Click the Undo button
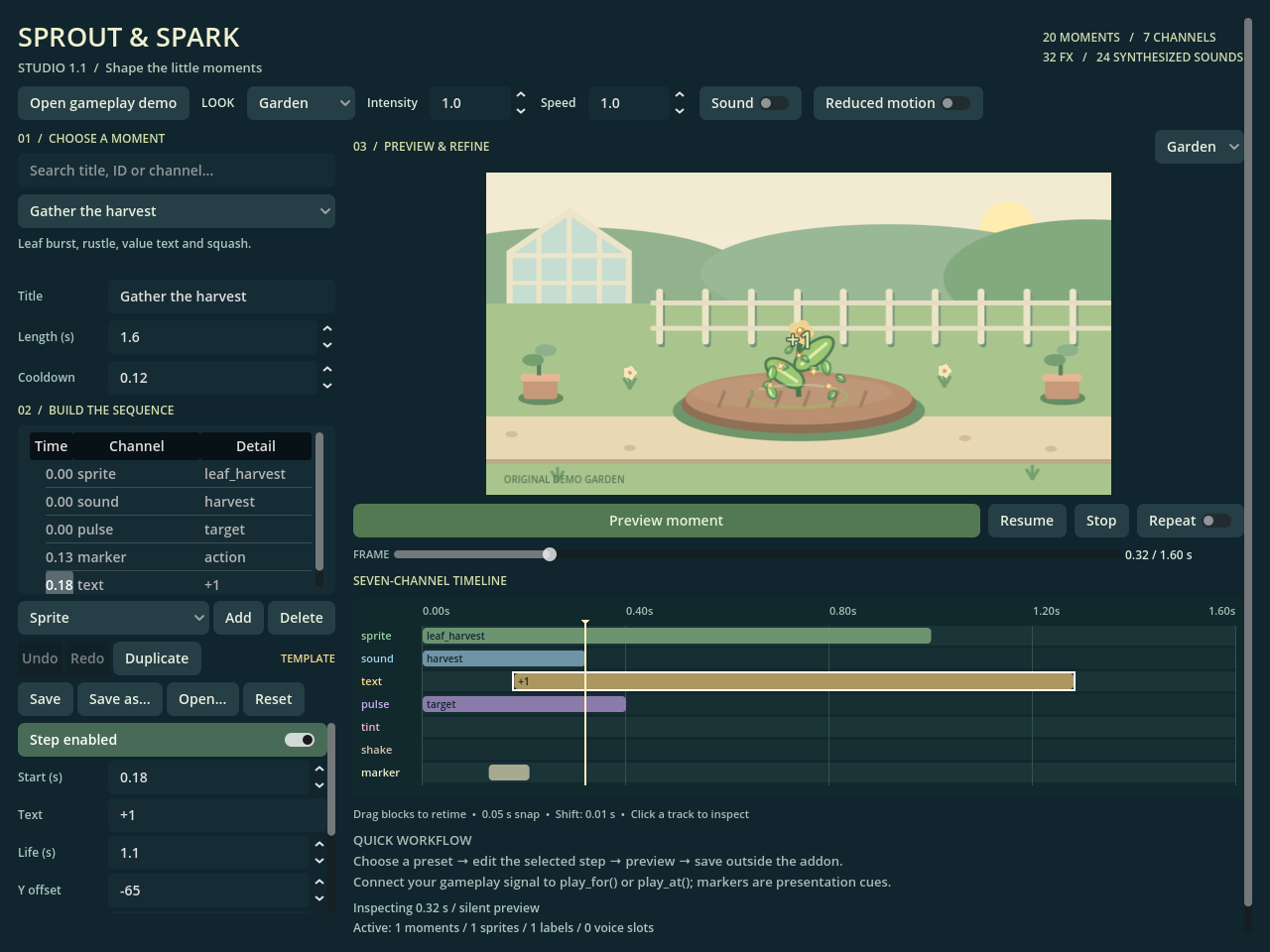This screenshot has height=952, width=1270. click(x=40, y=658)
